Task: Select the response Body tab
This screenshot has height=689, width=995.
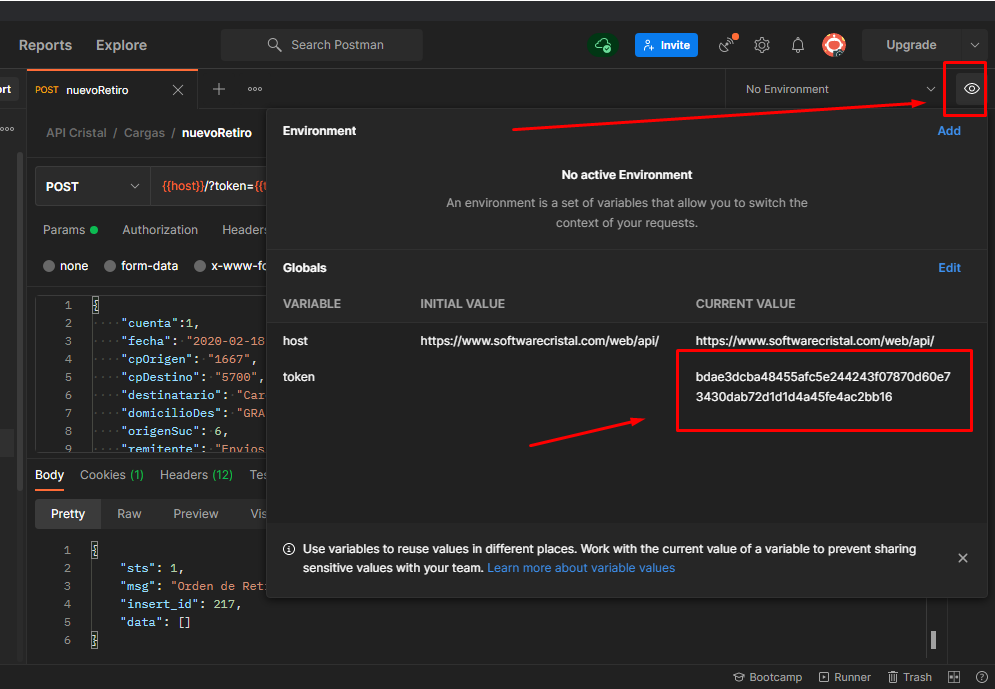Action: coord(49,475)
